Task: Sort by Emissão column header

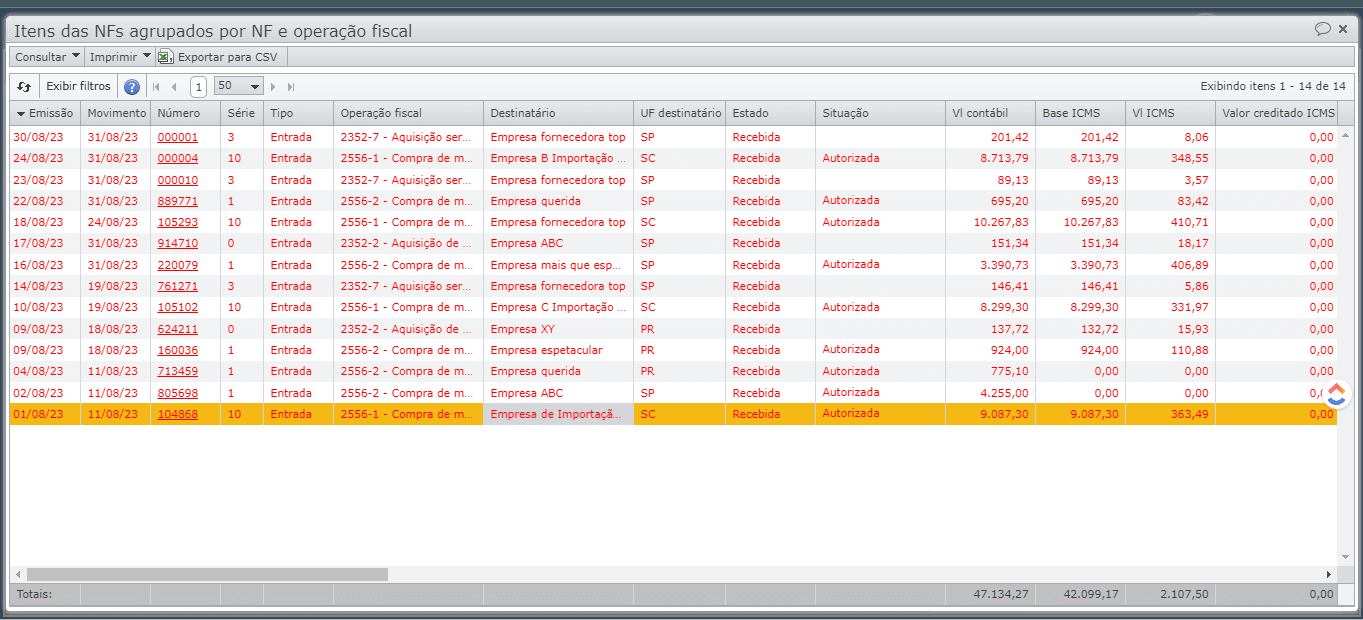Action: click(45, 113)
